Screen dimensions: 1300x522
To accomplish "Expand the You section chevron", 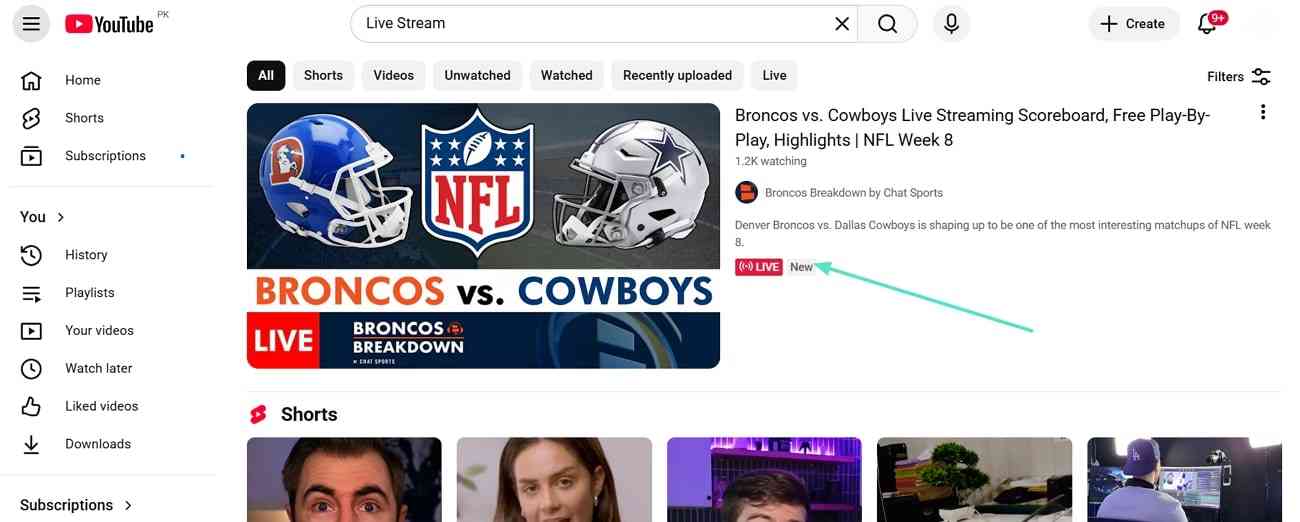I will coord(61,217).
